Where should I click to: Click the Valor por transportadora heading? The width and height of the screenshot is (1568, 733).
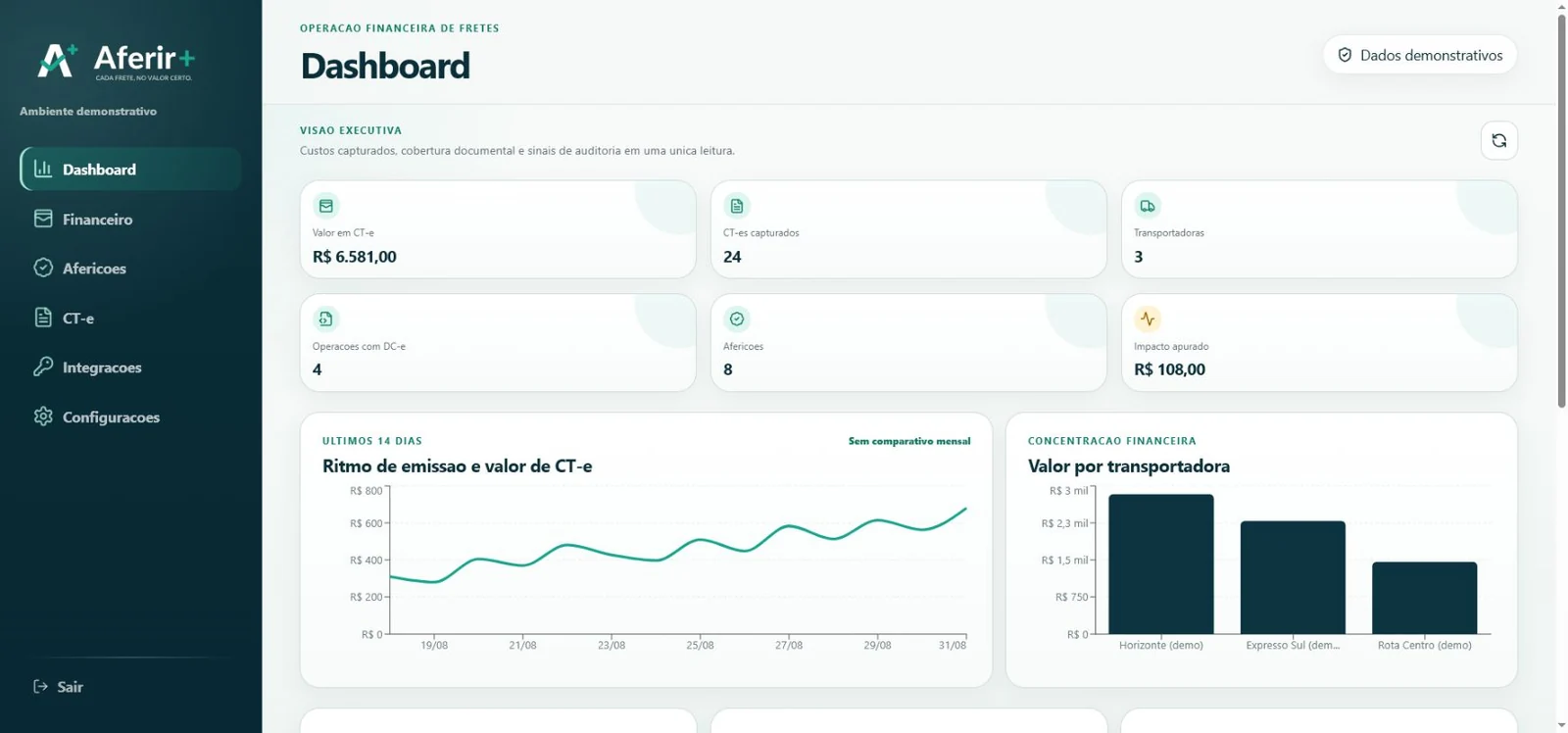(x=1129, y=466)
